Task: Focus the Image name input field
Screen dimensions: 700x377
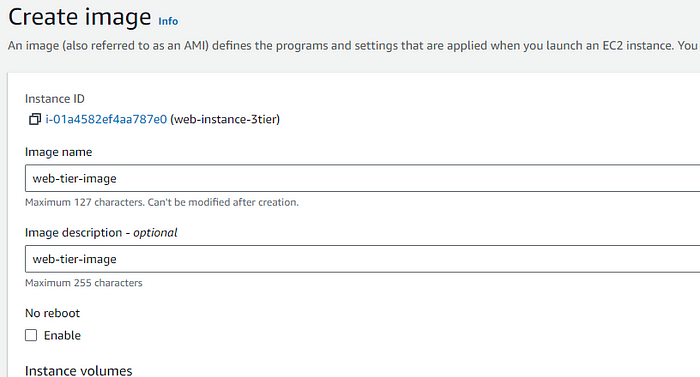Action: point(362,178)
